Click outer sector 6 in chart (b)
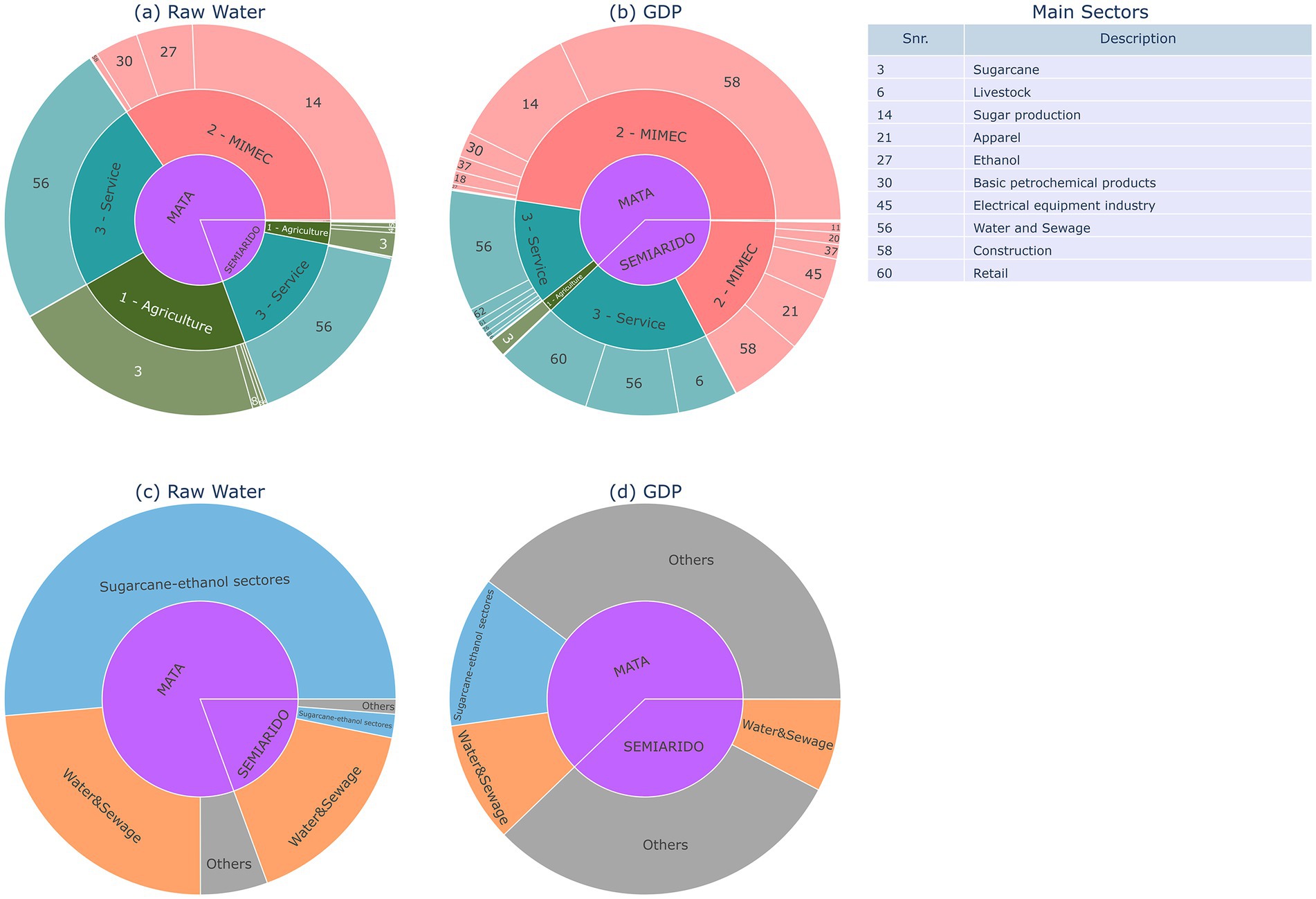Screen dimensions: 1316x899 coord(700,381)
